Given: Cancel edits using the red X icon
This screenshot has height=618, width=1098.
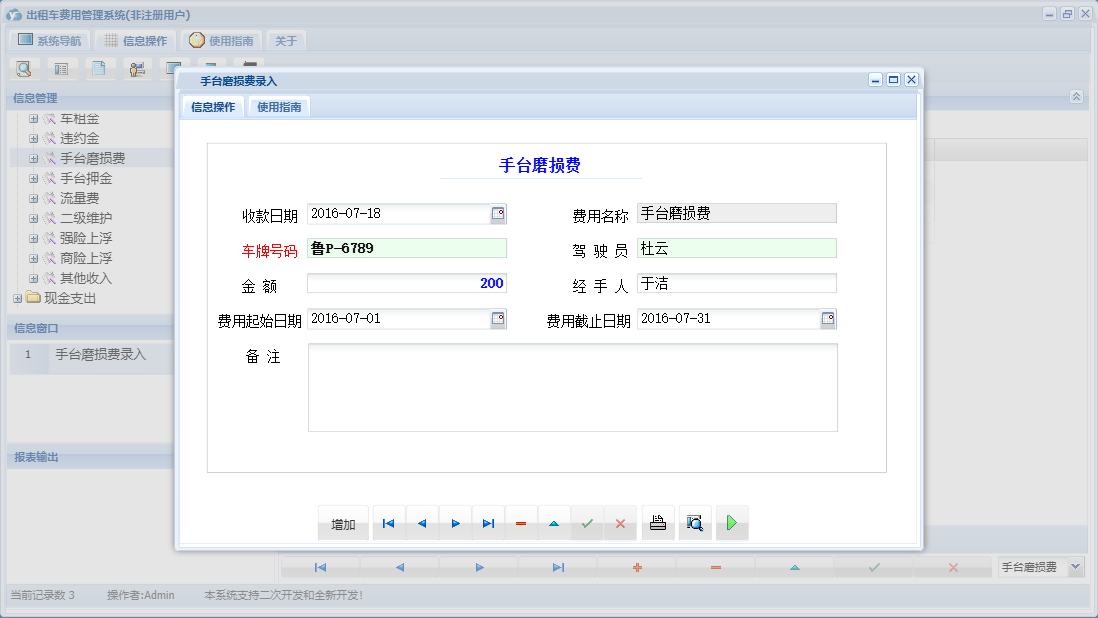Looking at the screenshot, I should tap(620, 522).
